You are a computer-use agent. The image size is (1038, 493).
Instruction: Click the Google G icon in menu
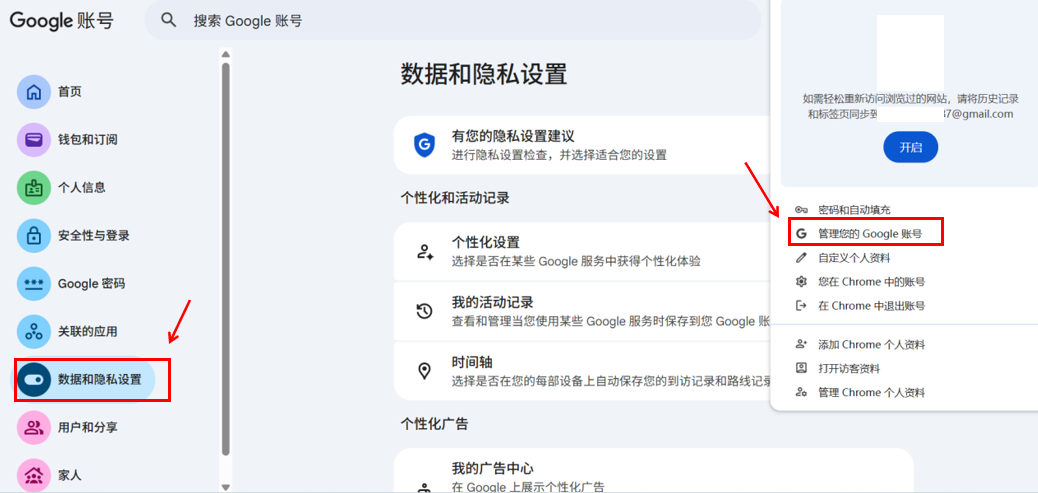pyautogui.click(x=801, y=234)
